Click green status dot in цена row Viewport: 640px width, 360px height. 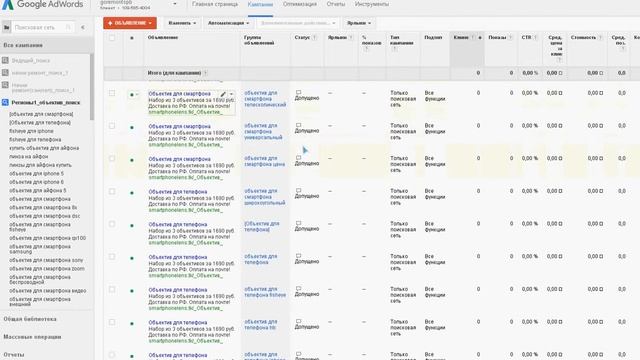pos(131,160)
